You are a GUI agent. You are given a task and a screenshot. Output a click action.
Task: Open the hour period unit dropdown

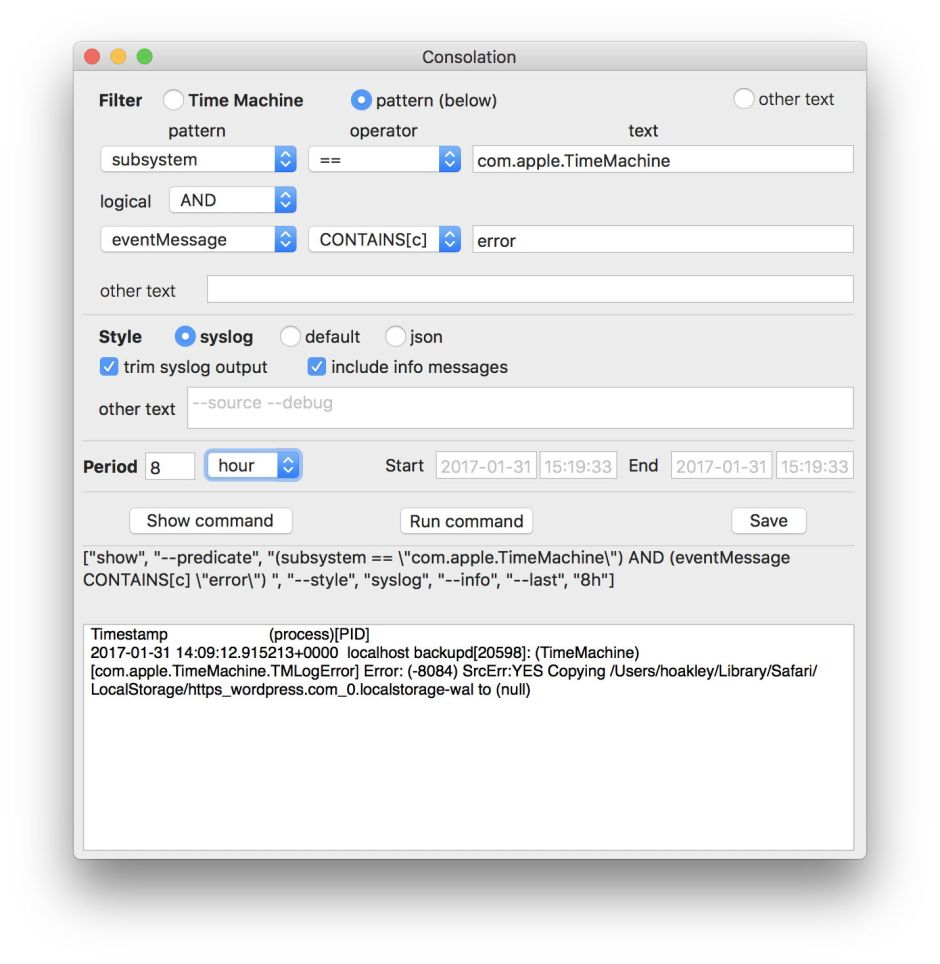(x=253, y=465)
